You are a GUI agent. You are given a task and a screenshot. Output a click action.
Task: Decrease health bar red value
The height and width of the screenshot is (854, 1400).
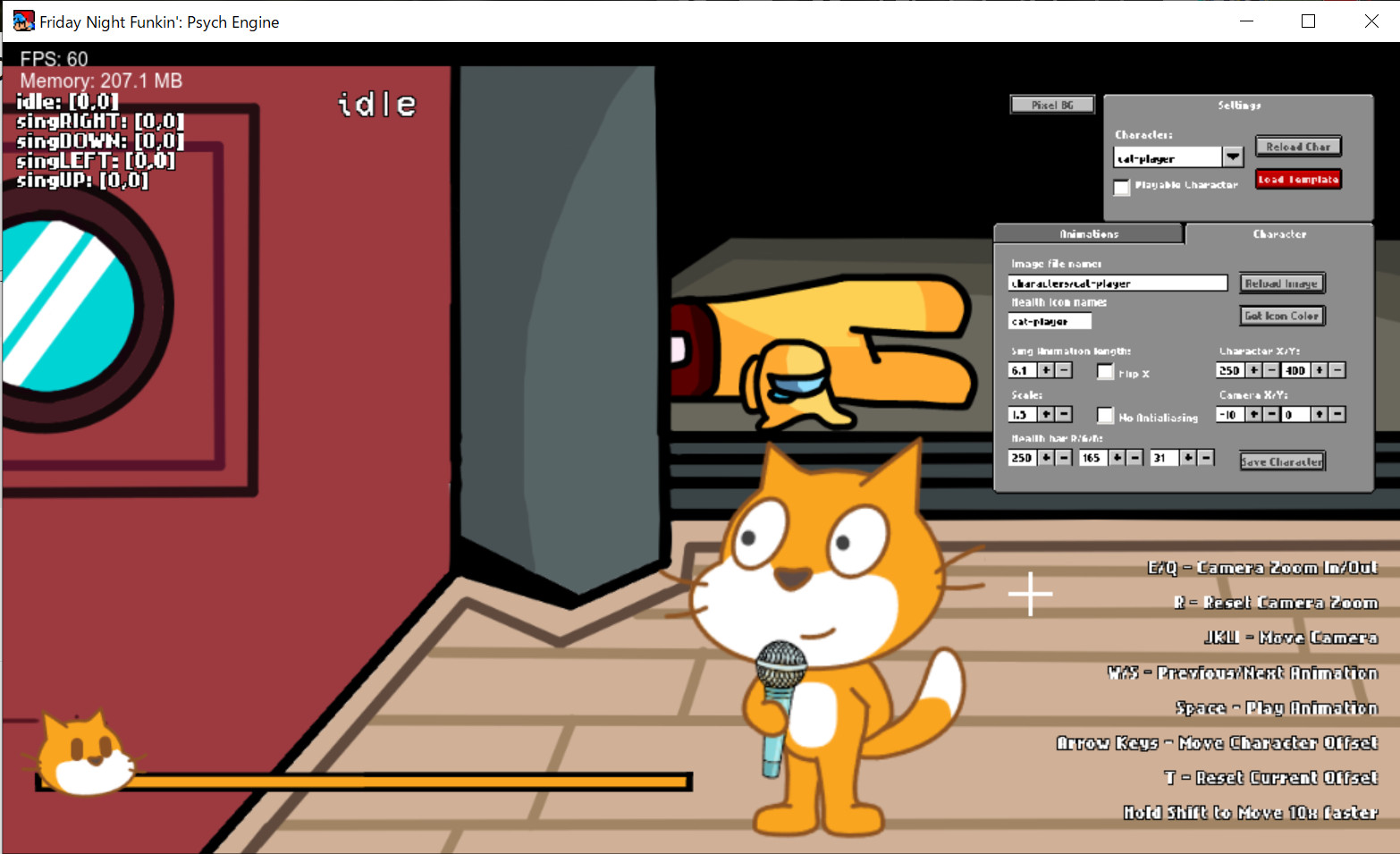click(x=1064, y=458)
